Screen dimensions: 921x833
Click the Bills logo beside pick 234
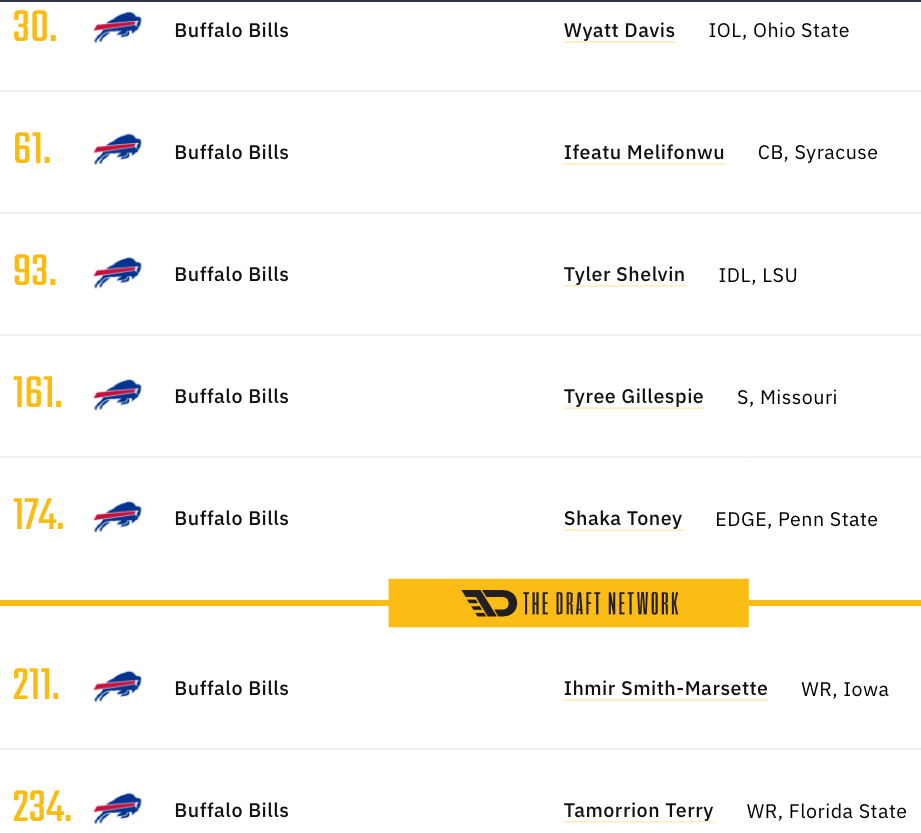pos(117,808)
